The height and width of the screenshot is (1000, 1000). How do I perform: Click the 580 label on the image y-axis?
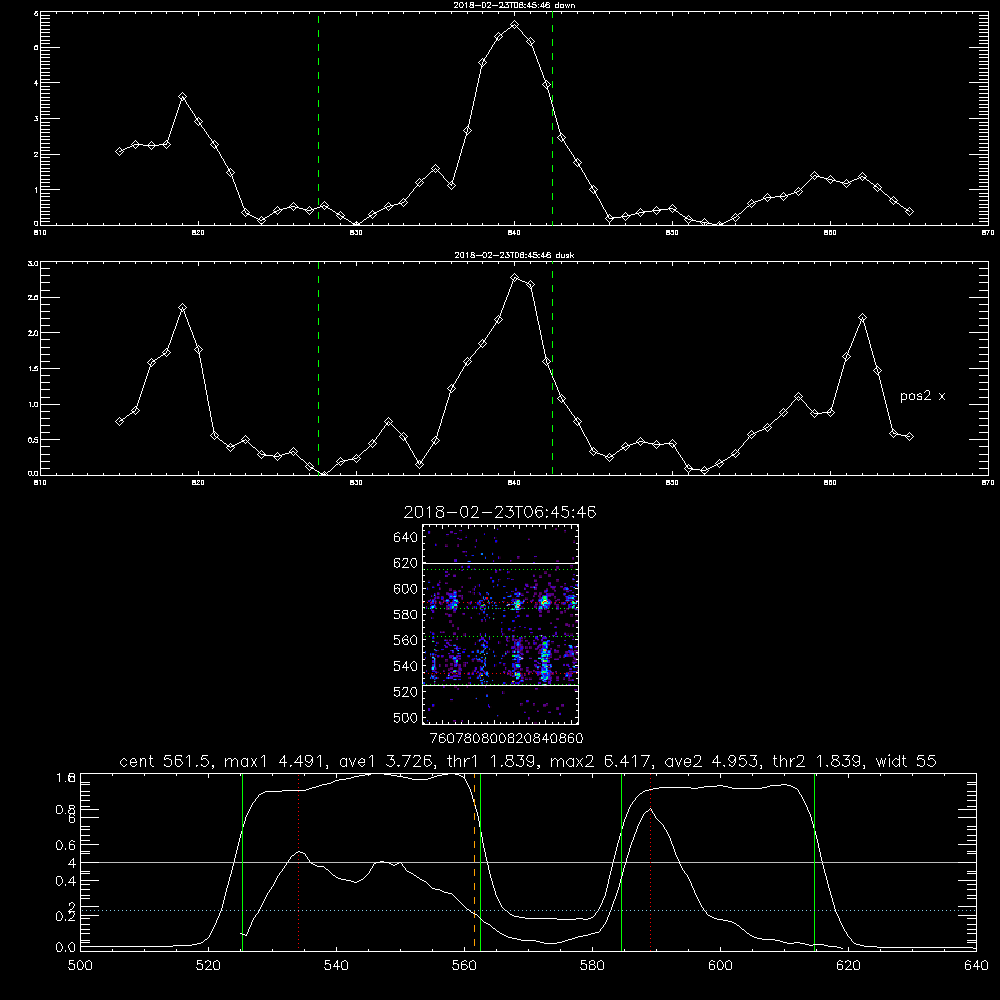click(406, 615)
